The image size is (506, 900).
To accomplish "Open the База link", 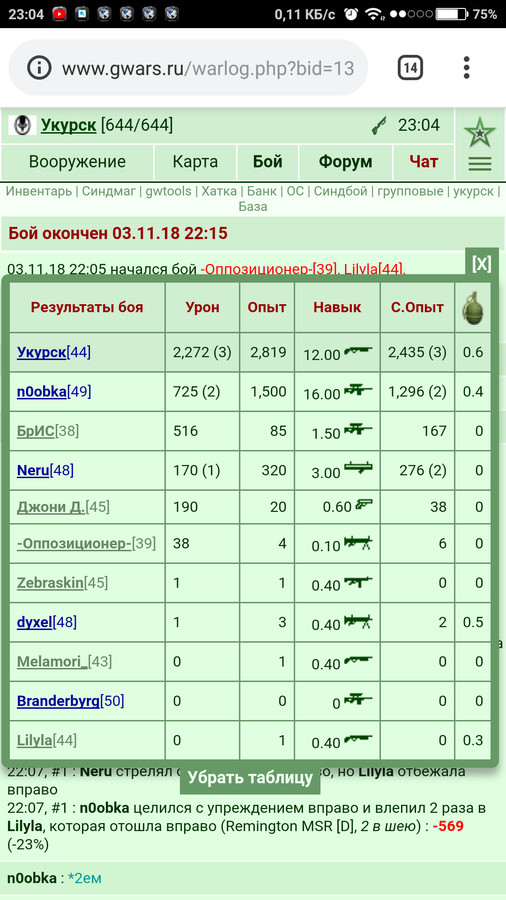I will pyautogui.click(x=253, y=207).
